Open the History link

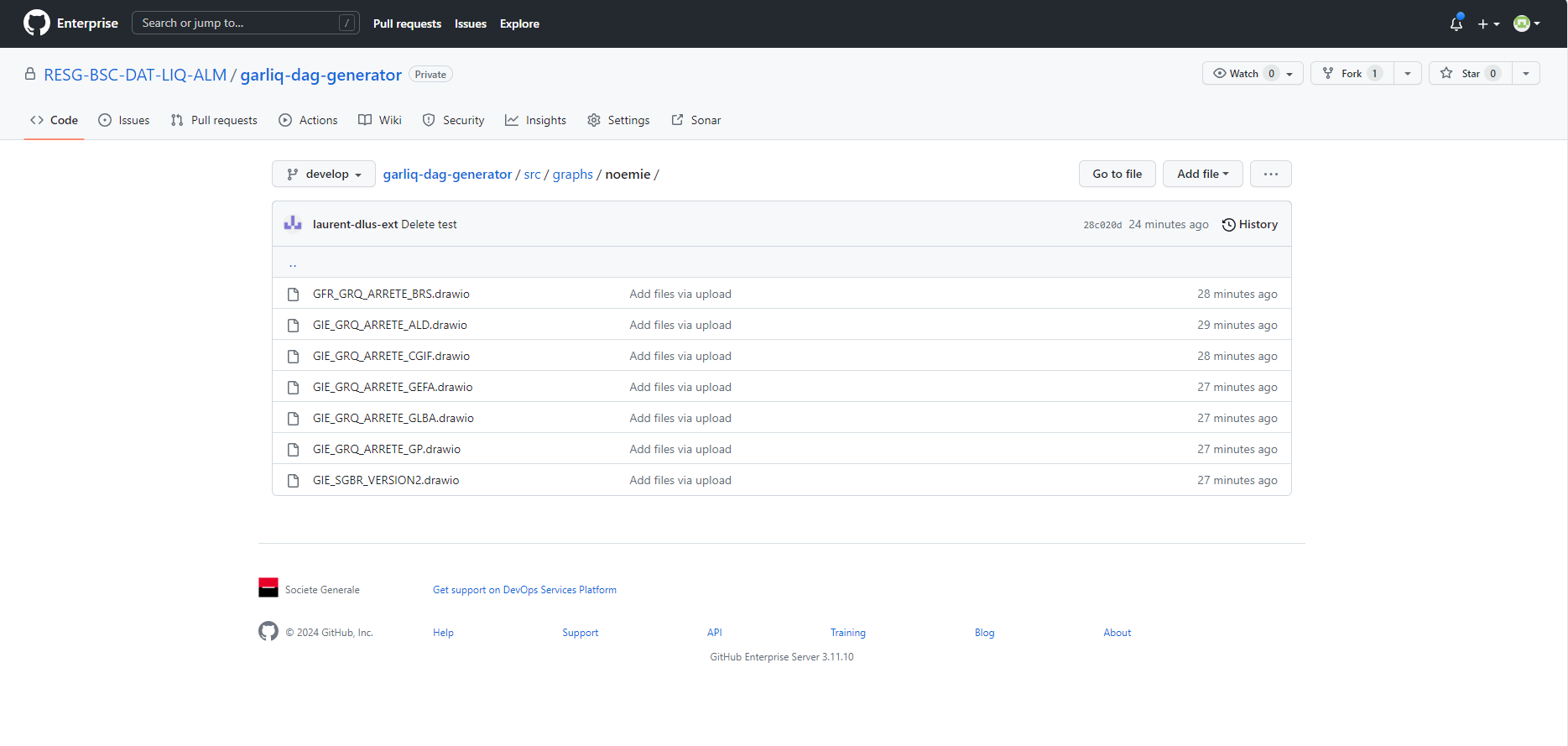click(1250, 224)
